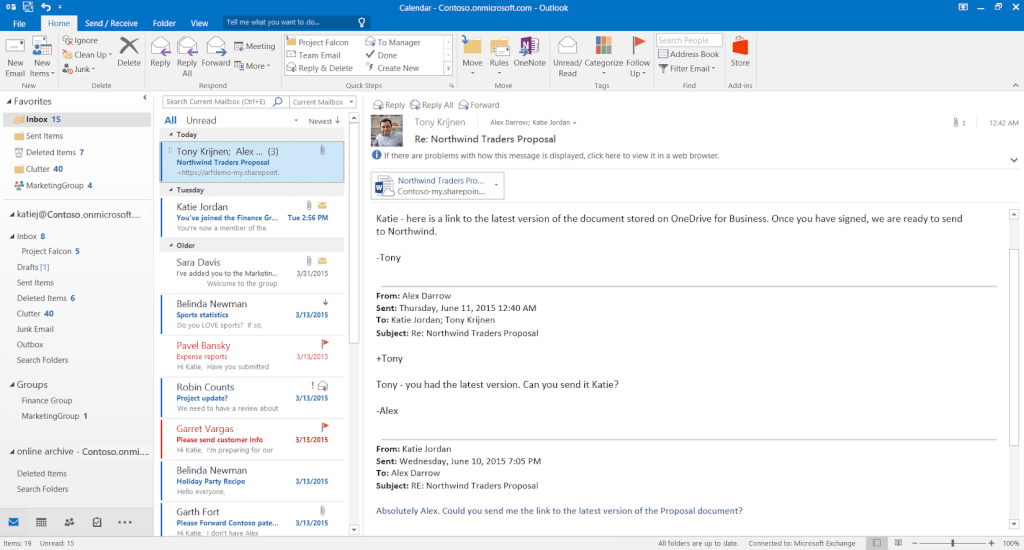Image resolution: width=1024 pixels, height=550 pixels.
Task: Click Forward in reading pane
Action: point(479,105)
